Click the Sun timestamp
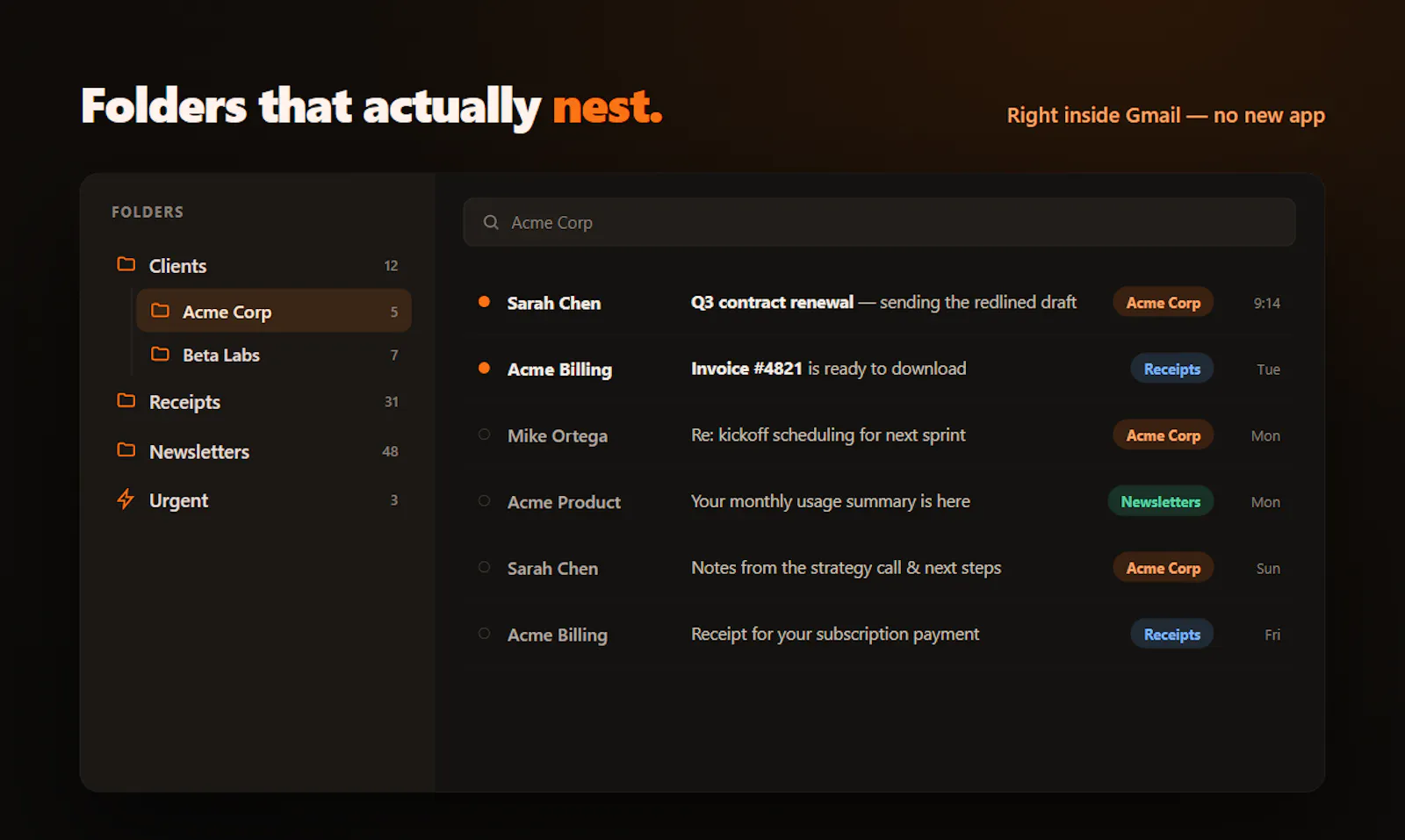 point(1268,569)
